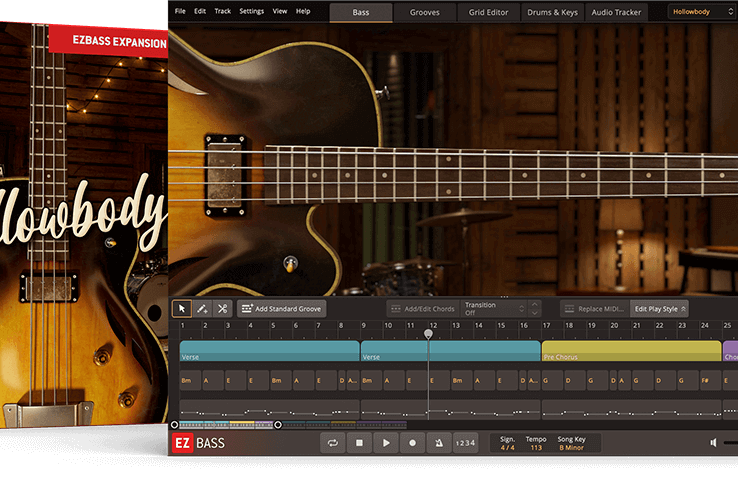Open the File menu
The height and width of the screenshot is (488, 738).
tap(180, 11)
